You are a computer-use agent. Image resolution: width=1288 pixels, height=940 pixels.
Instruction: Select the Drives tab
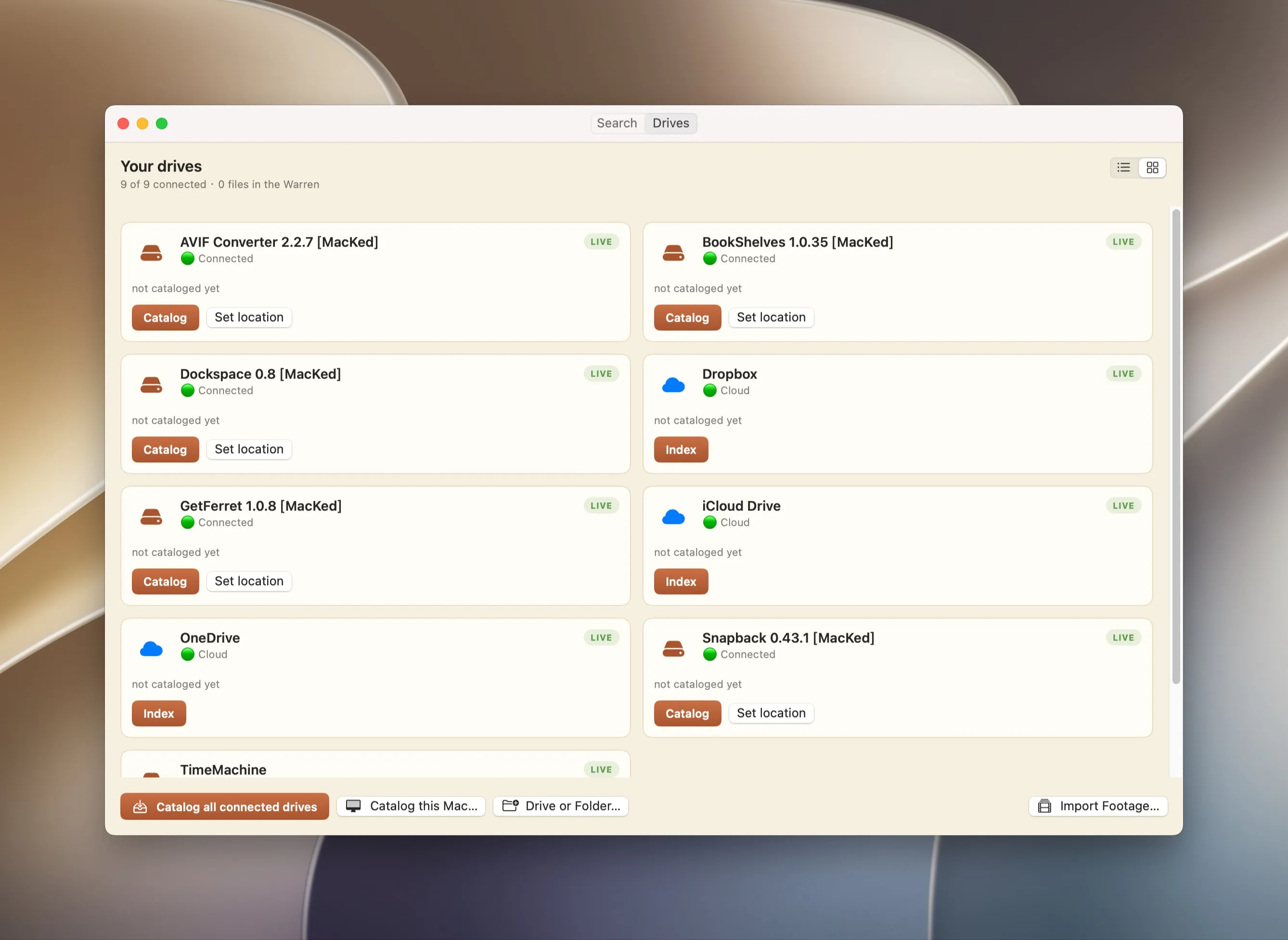click(670, 123)
